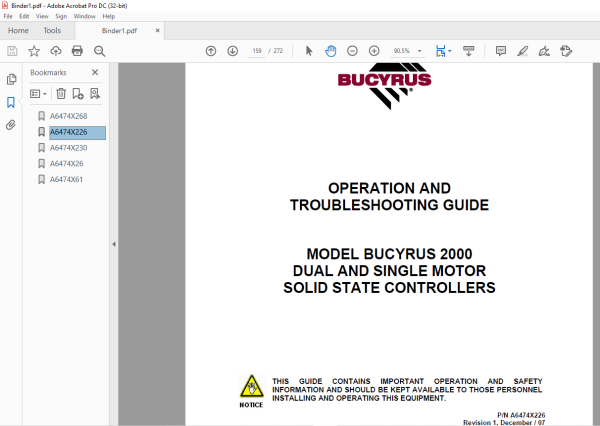
Task: Click the stamp tool icon
Action: (566, 51)
